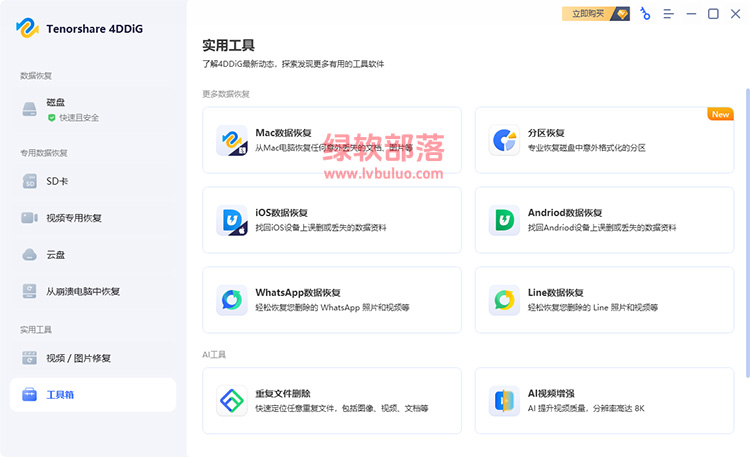This screenshot has width=750, height=457.
Task: Open the hamburger menu in title bar
Action: tap(668, 14)
